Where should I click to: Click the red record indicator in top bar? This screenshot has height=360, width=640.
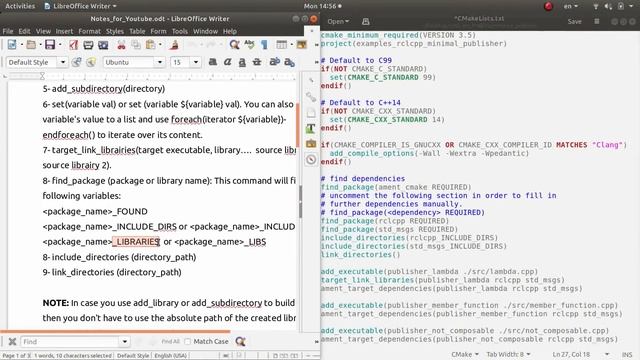click(x=548, y=6)
